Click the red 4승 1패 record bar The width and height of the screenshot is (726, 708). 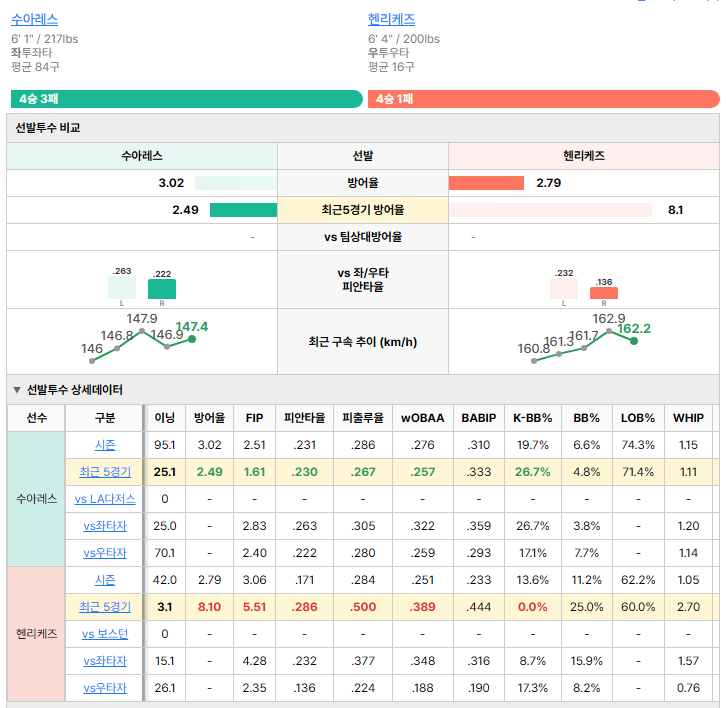pyautogui.click(x=544, y=99)
